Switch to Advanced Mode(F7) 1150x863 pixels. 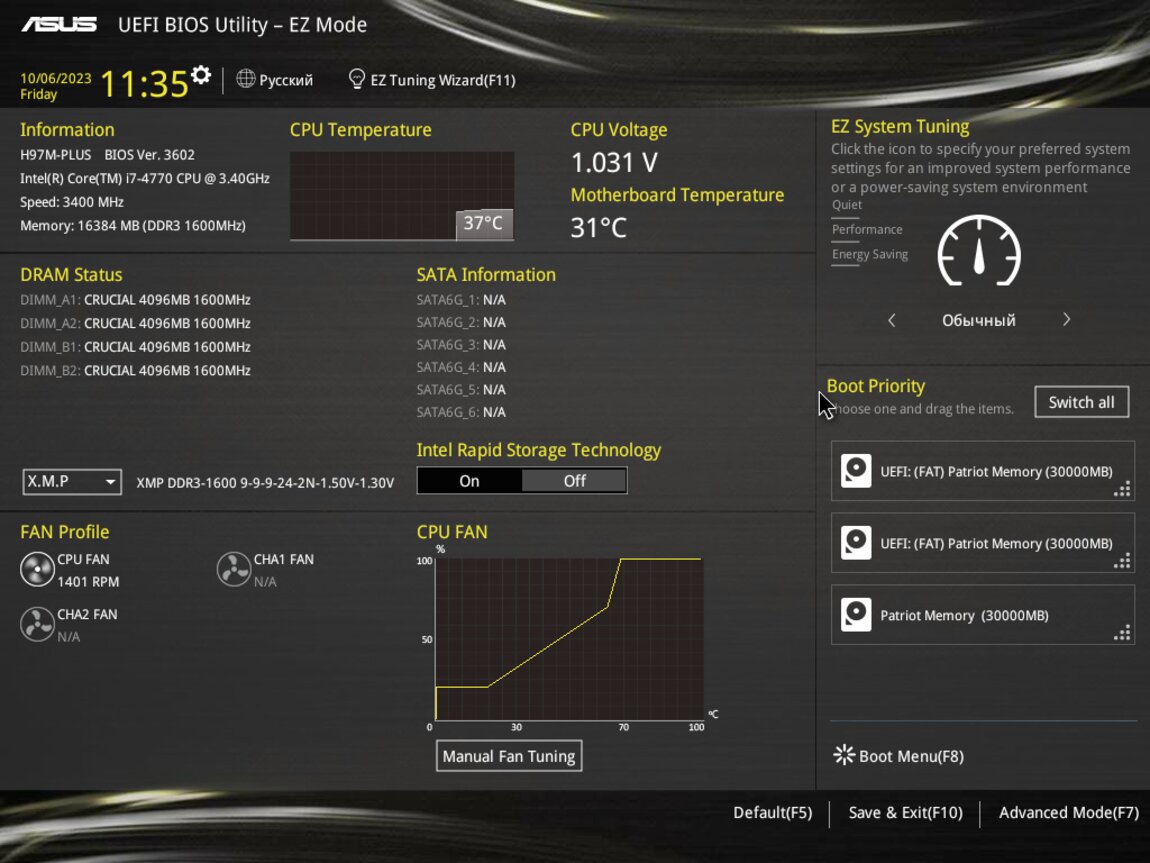1068,813
